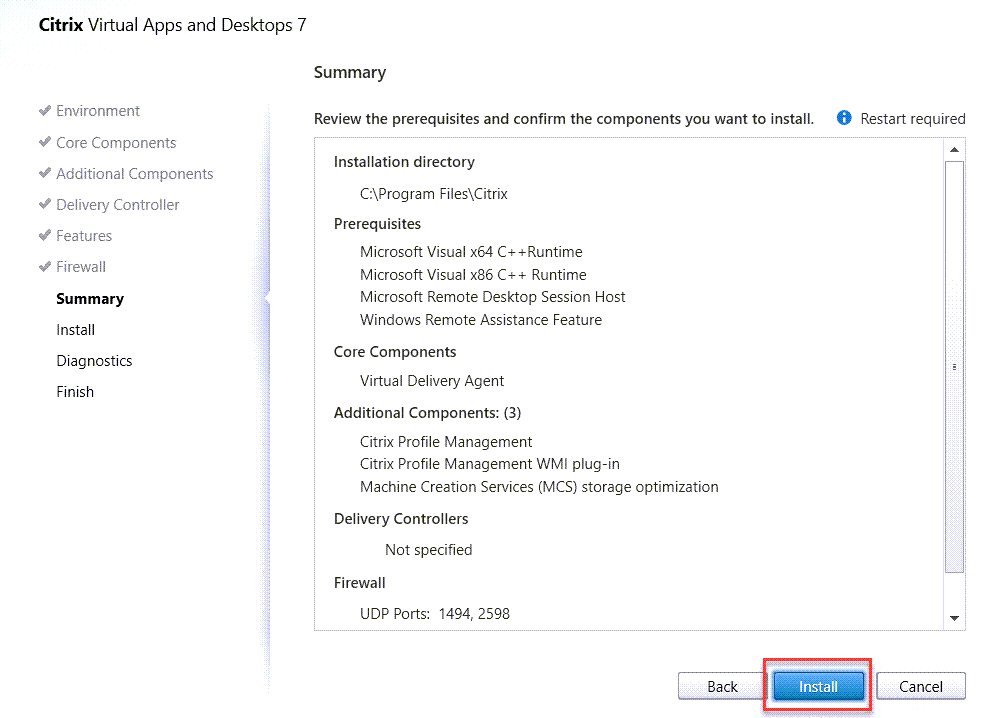Click the Restart required info icon
Viewport: 982px width, 718px height.
(844, 118)
